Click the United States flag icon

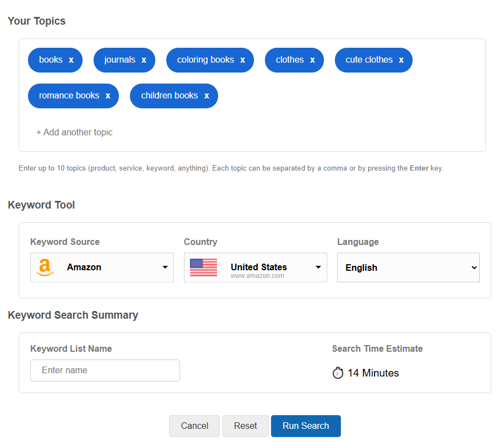[203, 267]
